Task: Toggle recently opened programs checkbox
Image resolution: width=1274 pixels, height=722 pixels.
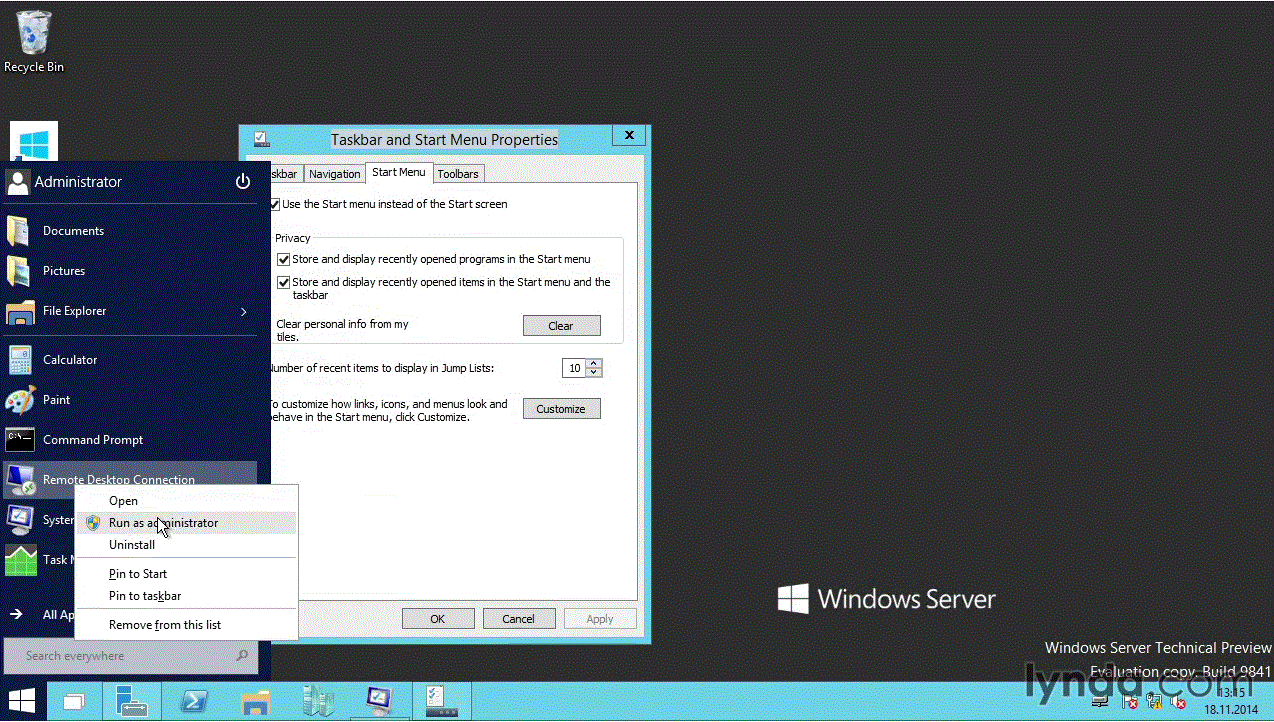Action: click(x=284, y=259)
